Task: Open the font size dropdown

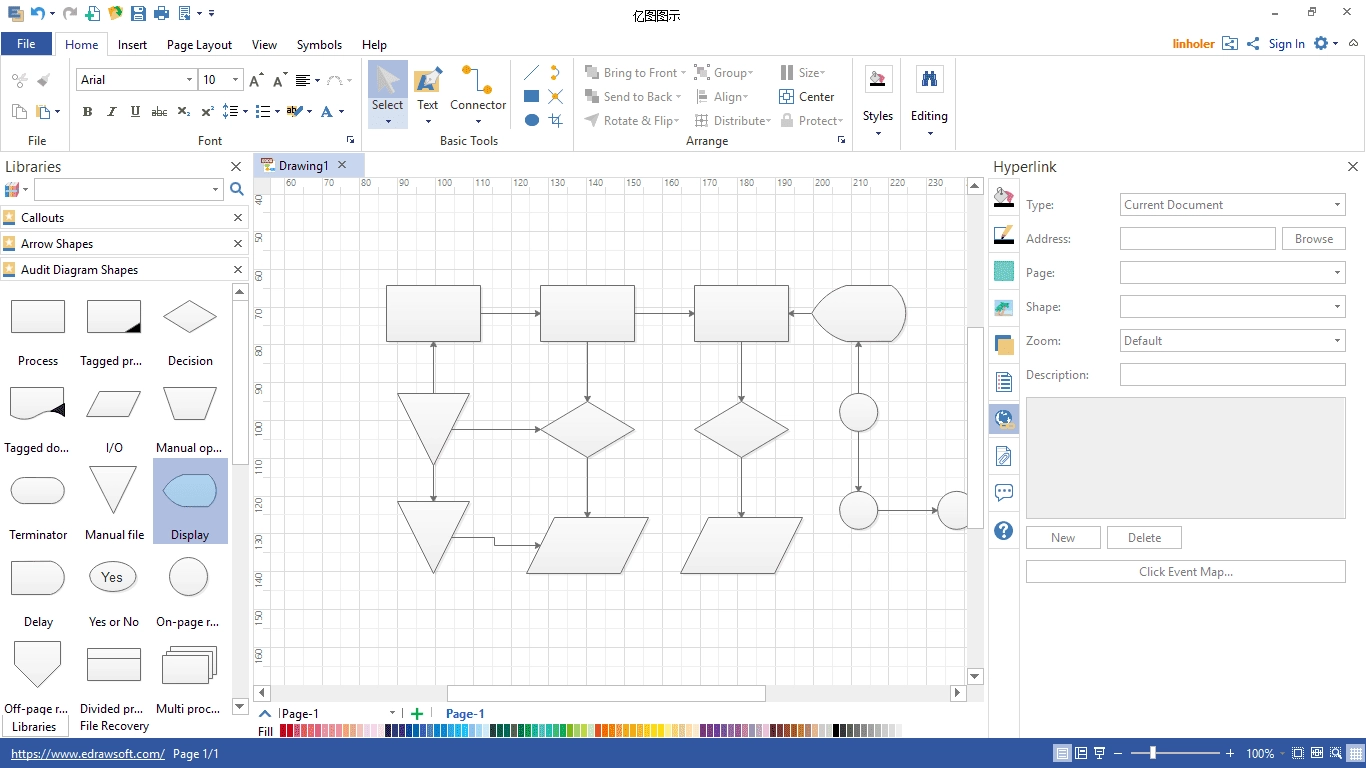Action: tap(236, 80)
